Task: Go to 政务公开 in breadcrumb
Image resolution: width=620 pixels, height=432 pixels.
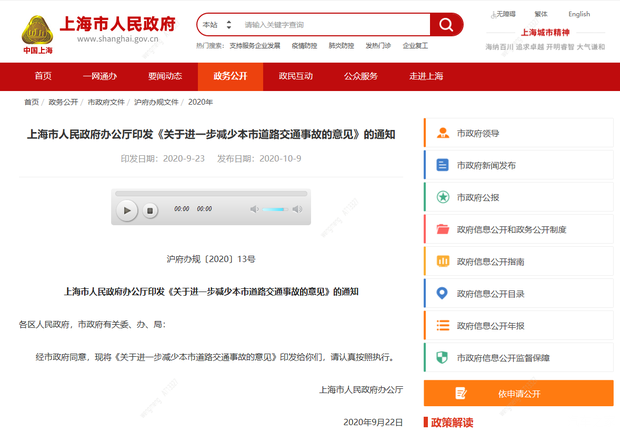Action: coord(63,102)
